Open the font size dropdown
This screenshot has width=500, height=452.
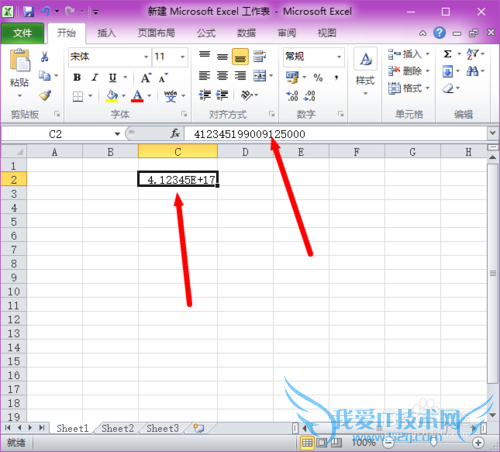pyautogui.click(x=182, y=57)
